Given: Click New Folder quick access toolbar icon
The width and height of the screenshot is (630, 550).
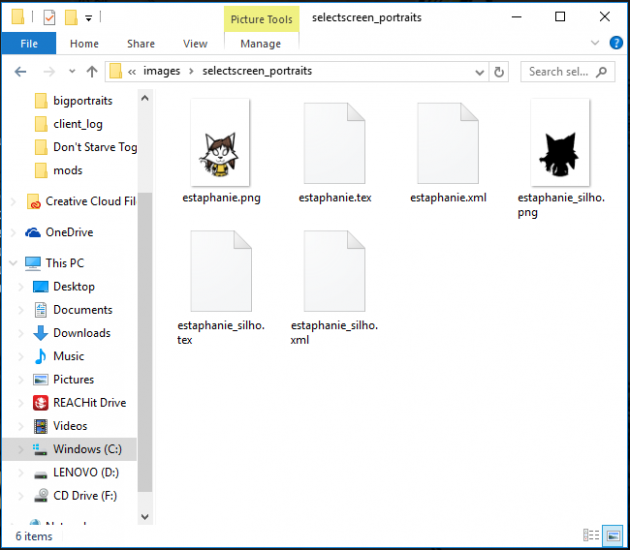Looking at the screenshot, I should (x=71, y=17).
